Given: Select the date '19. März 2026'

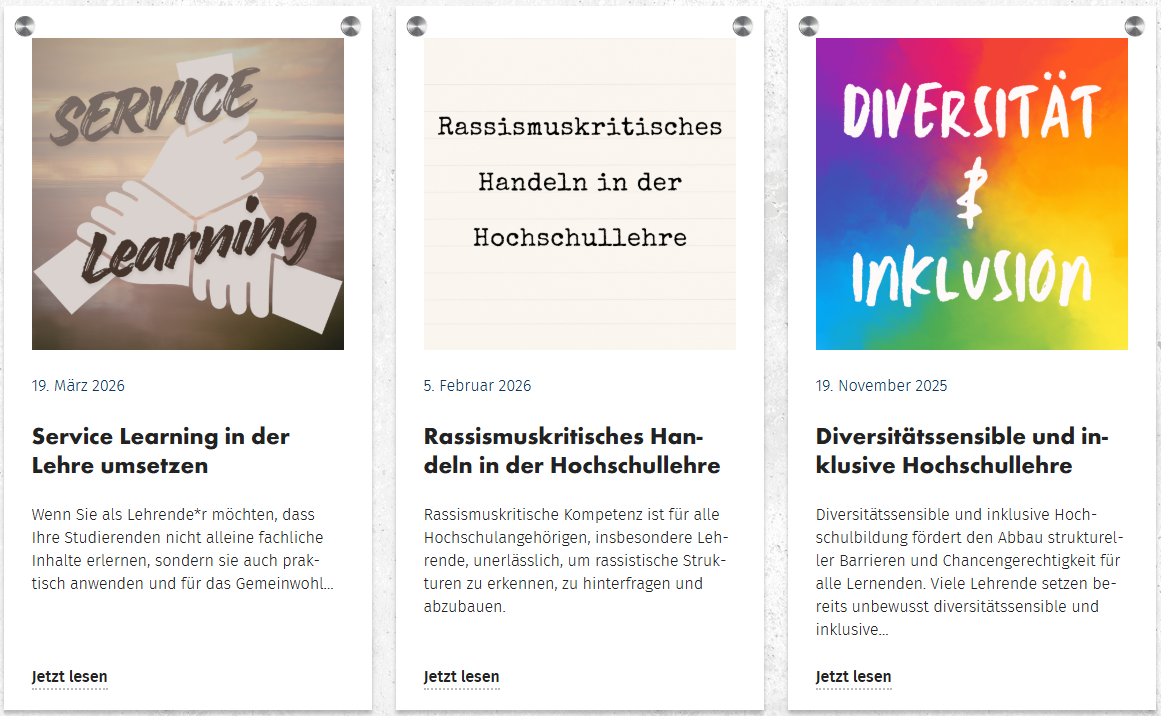Looking at the screenshot, I should pos(79,385).
